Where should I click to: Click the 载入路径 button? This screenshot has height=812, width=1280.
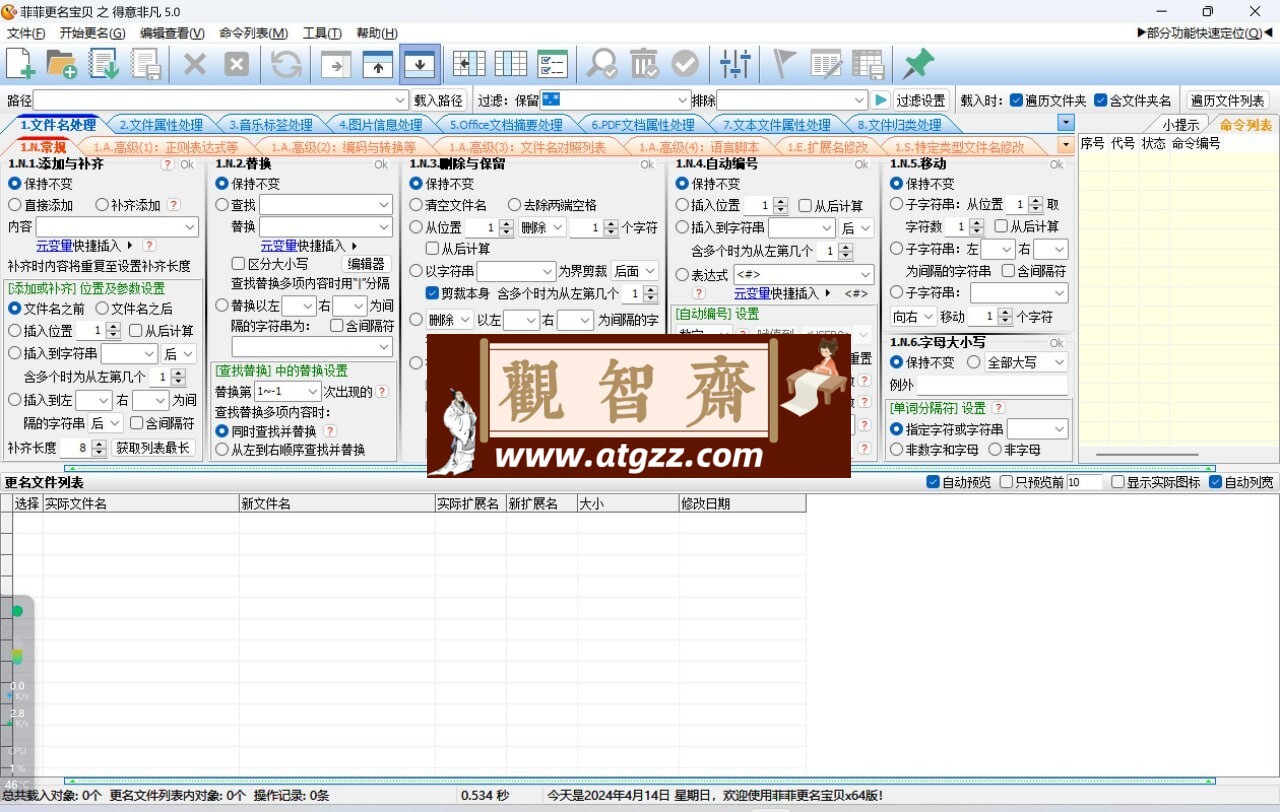coord(438,100)
